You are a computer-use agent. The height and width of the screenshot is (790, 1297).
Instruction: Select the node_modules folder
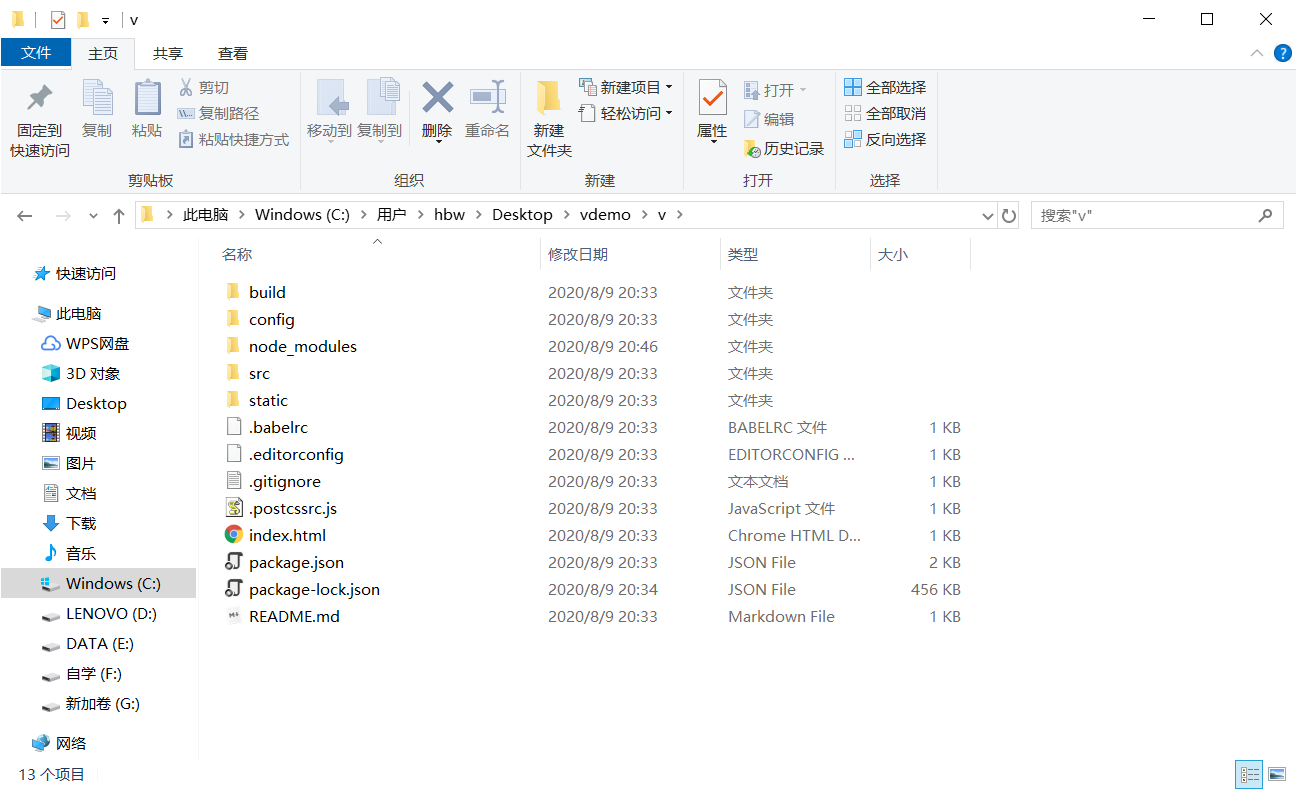[x=302, y=346]
